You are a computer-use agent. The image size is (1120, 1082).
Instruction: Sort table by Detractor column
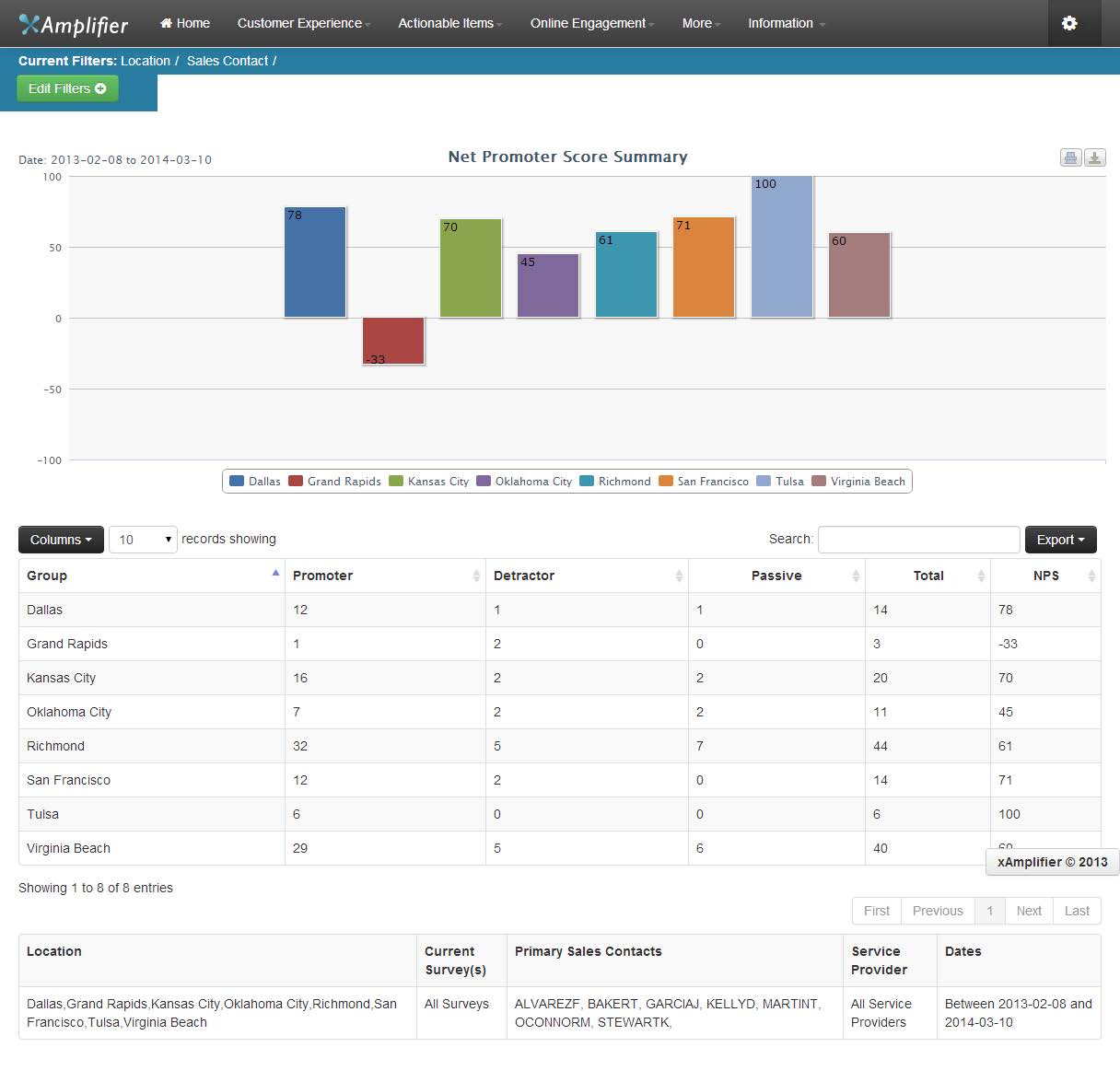pyautogui.click(x=587, y=576)
